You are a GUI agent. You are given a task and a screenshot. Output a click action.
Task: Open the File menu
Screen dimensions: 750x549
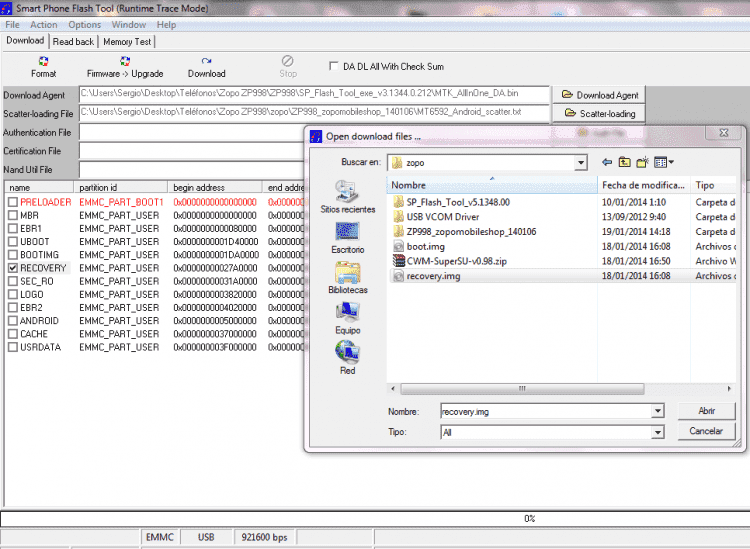tap(12, 25)
